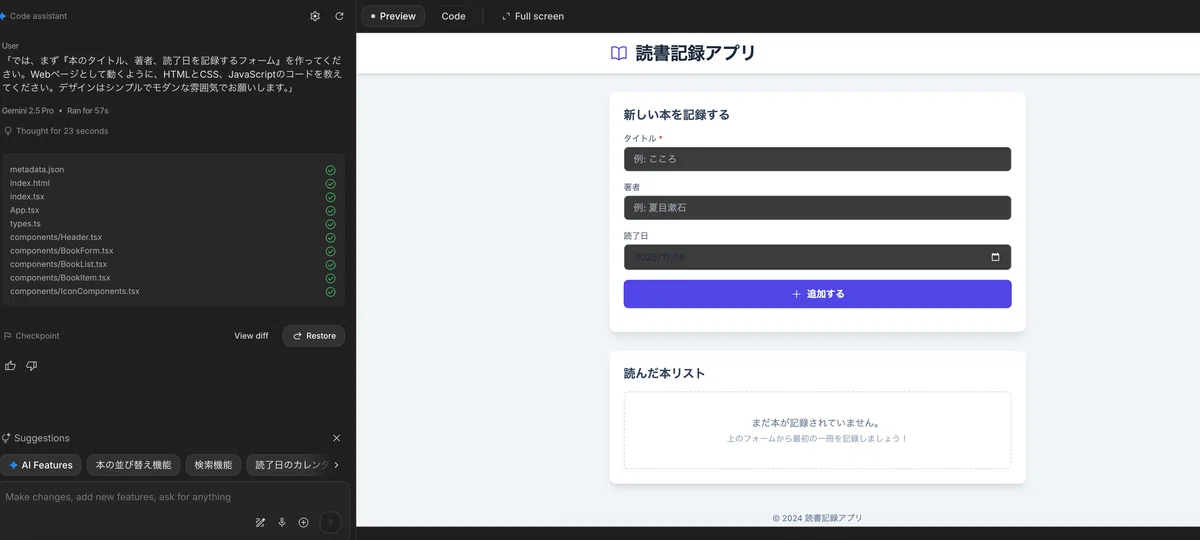Viewport: 1200px width, 540px height.
Task: Open App.tsx in the file list
Action: [x=25, y=210]
